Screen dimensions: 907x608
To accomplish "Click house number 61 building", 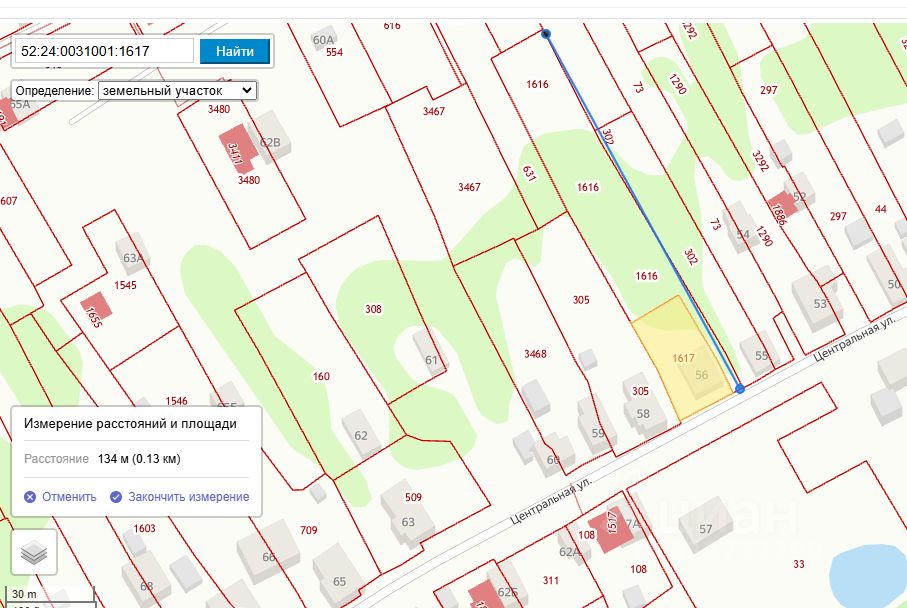I will (x=429, y=353).
